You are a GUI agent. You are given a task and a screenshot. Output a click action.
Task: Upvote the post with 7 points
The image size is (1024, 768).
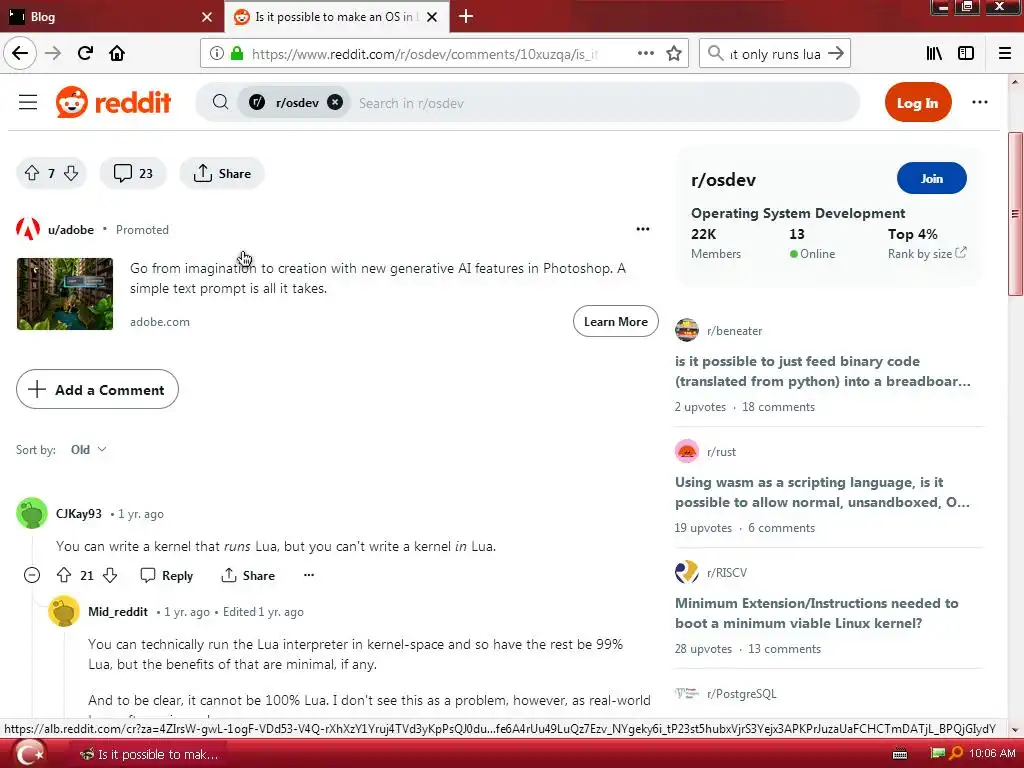tap(32, 173)
